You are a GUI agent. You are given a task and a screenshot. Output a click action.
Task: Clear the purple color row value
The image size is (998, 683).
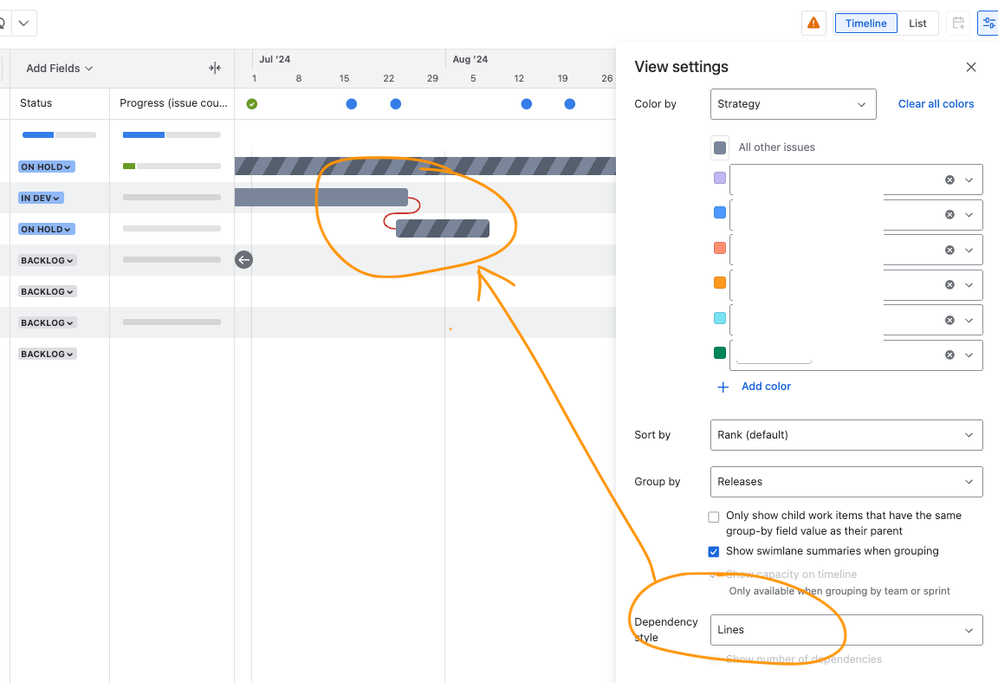[x=950, y=180]
